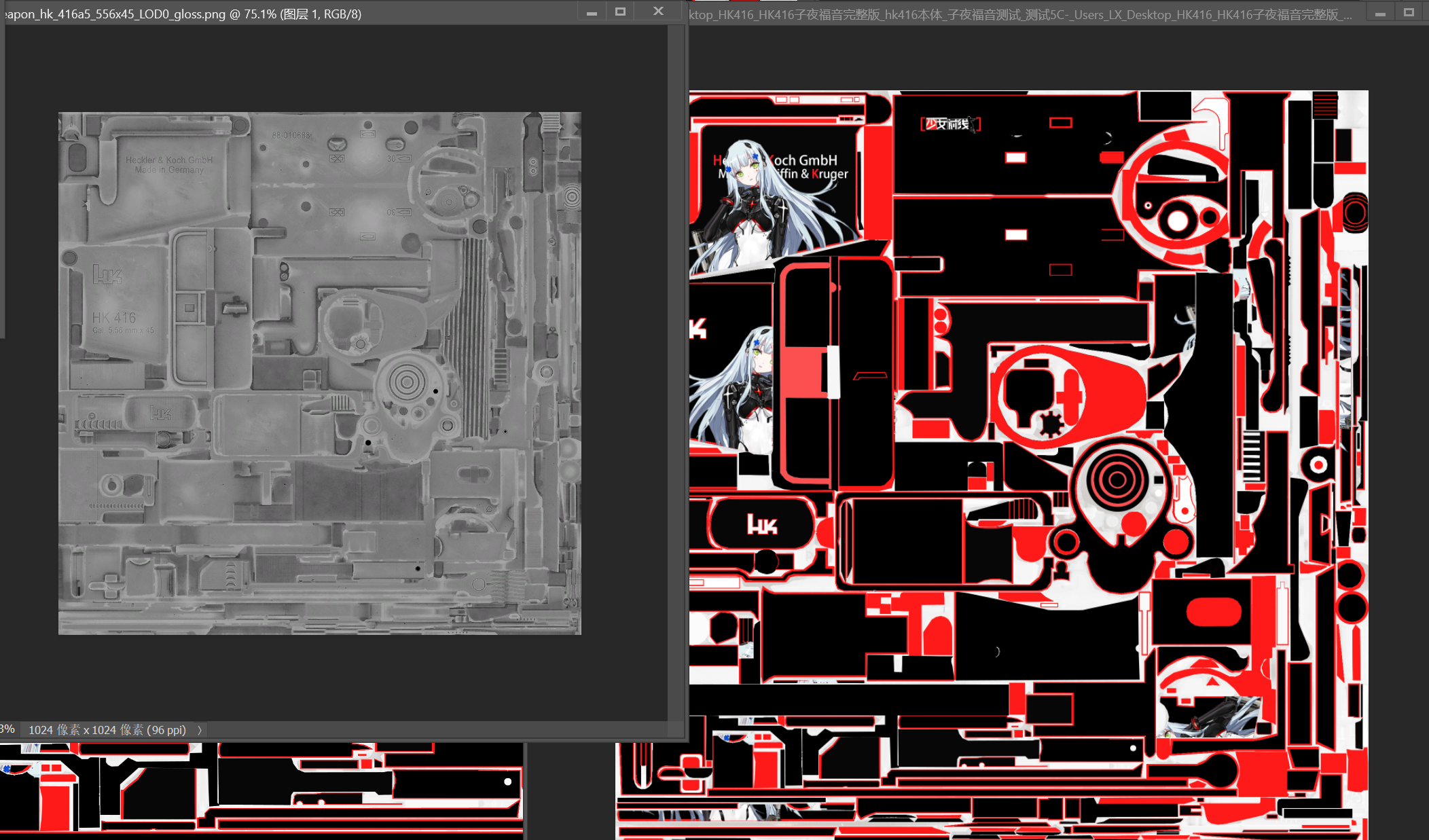Click the Heckler & Koch GmbH text on gloss map
The height and width of the screenshot is (840, 1429).
tap(169, 160)
